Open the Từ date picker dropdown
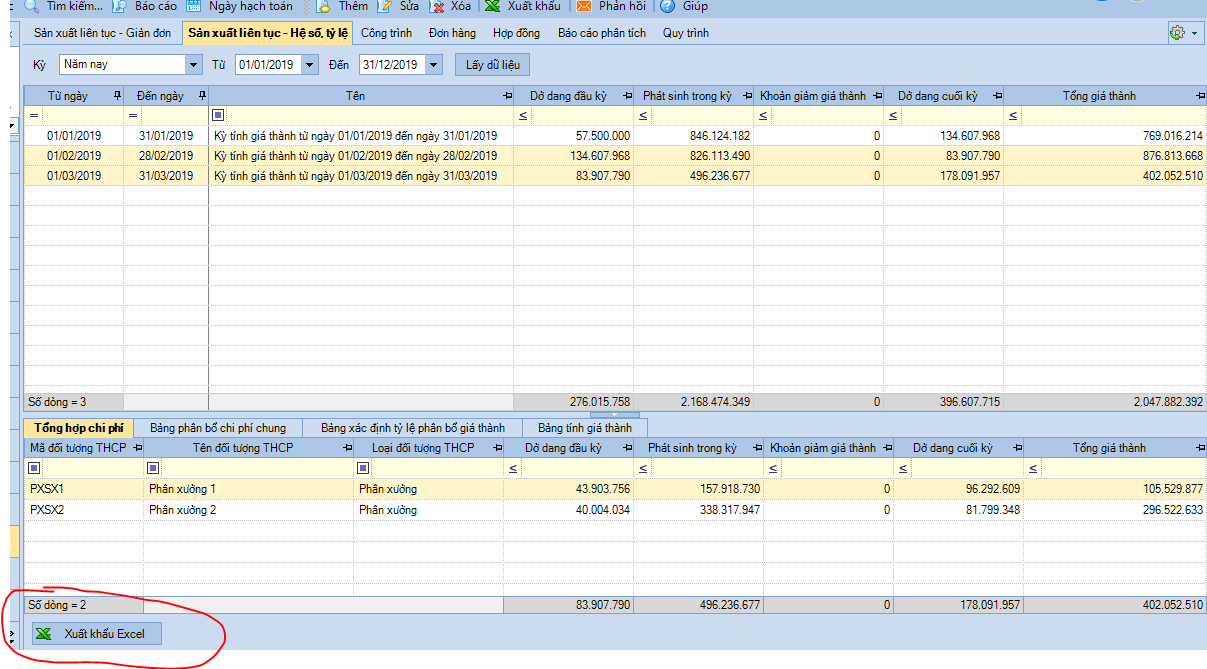This screenshot has height=669, width=1207. coord(310,65)
